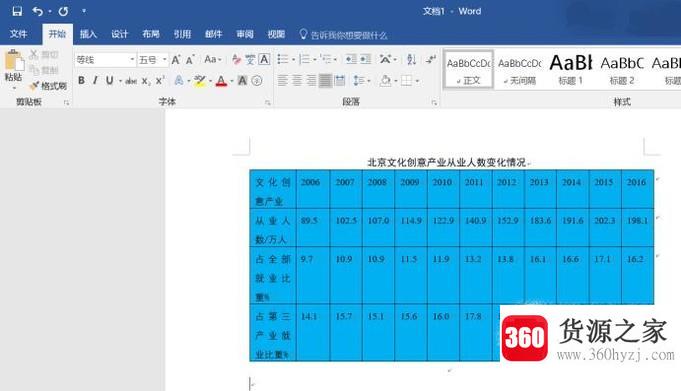The width and height of the screenshot is (681, 391).
Task: Click the Decrease Indent icon
Action: coord(351,59)
